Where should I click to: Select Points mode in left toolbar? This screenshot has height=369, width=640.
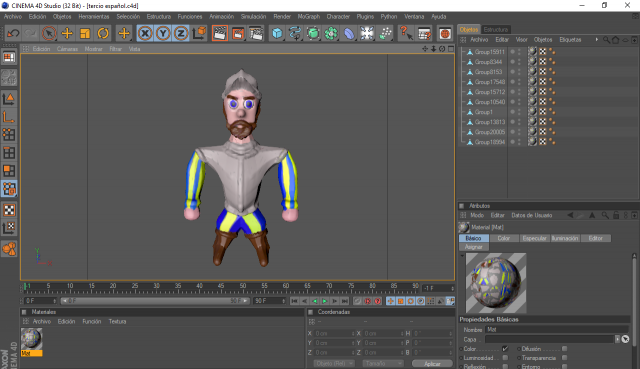[9, 134]
